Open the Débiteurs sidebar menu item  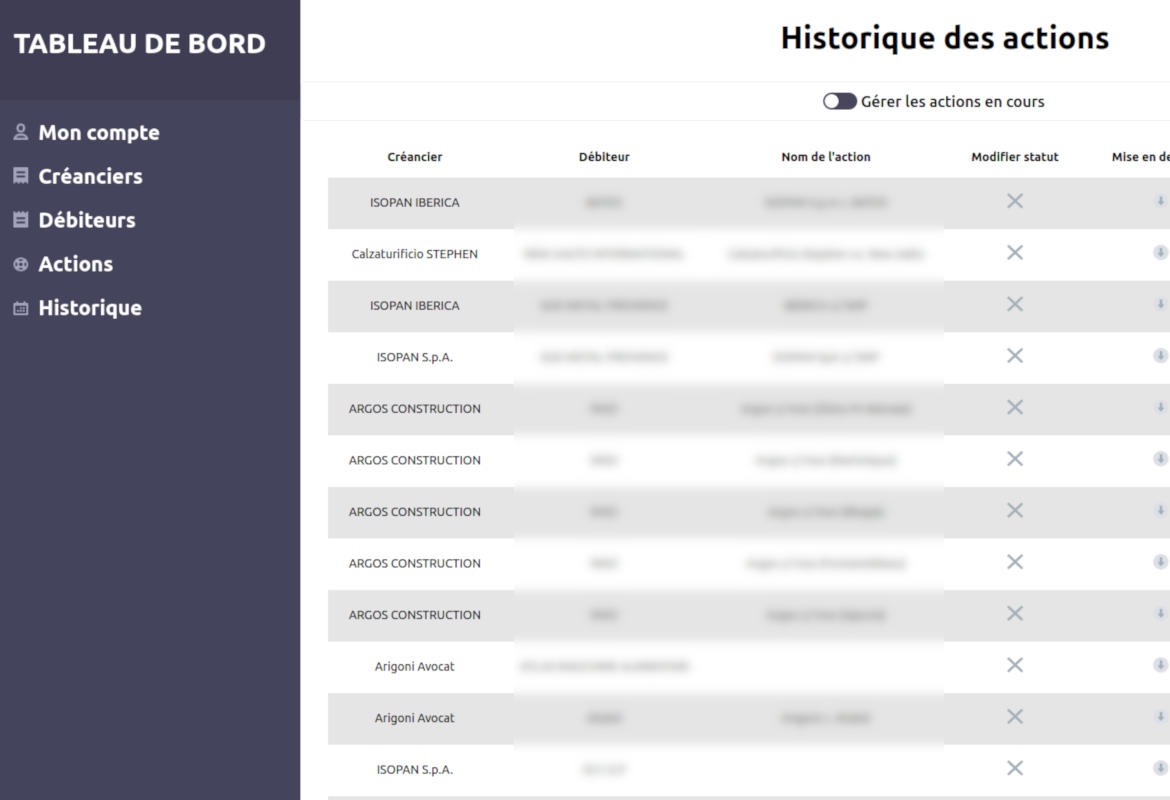[86, 220]
